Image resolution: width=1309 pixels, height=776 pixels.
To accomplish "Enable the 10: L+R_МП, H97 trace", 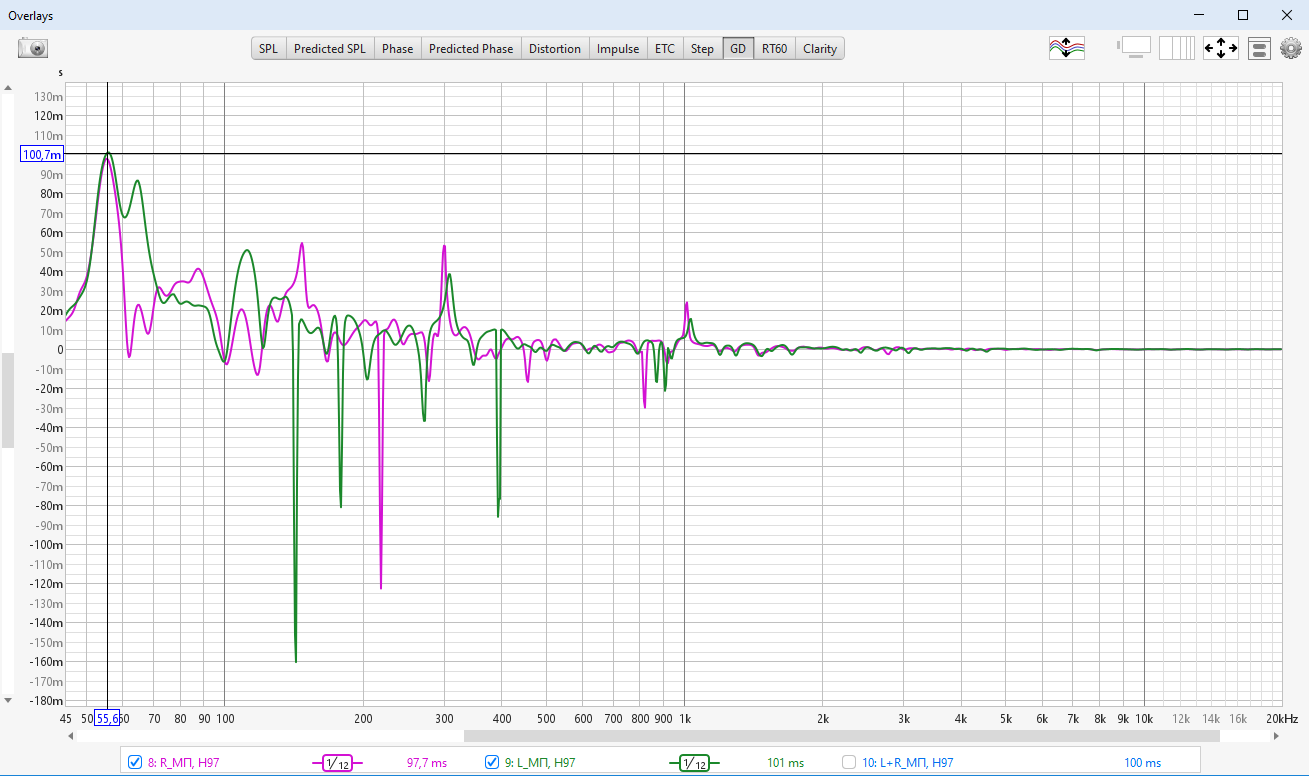I will (x=849, y=763).
